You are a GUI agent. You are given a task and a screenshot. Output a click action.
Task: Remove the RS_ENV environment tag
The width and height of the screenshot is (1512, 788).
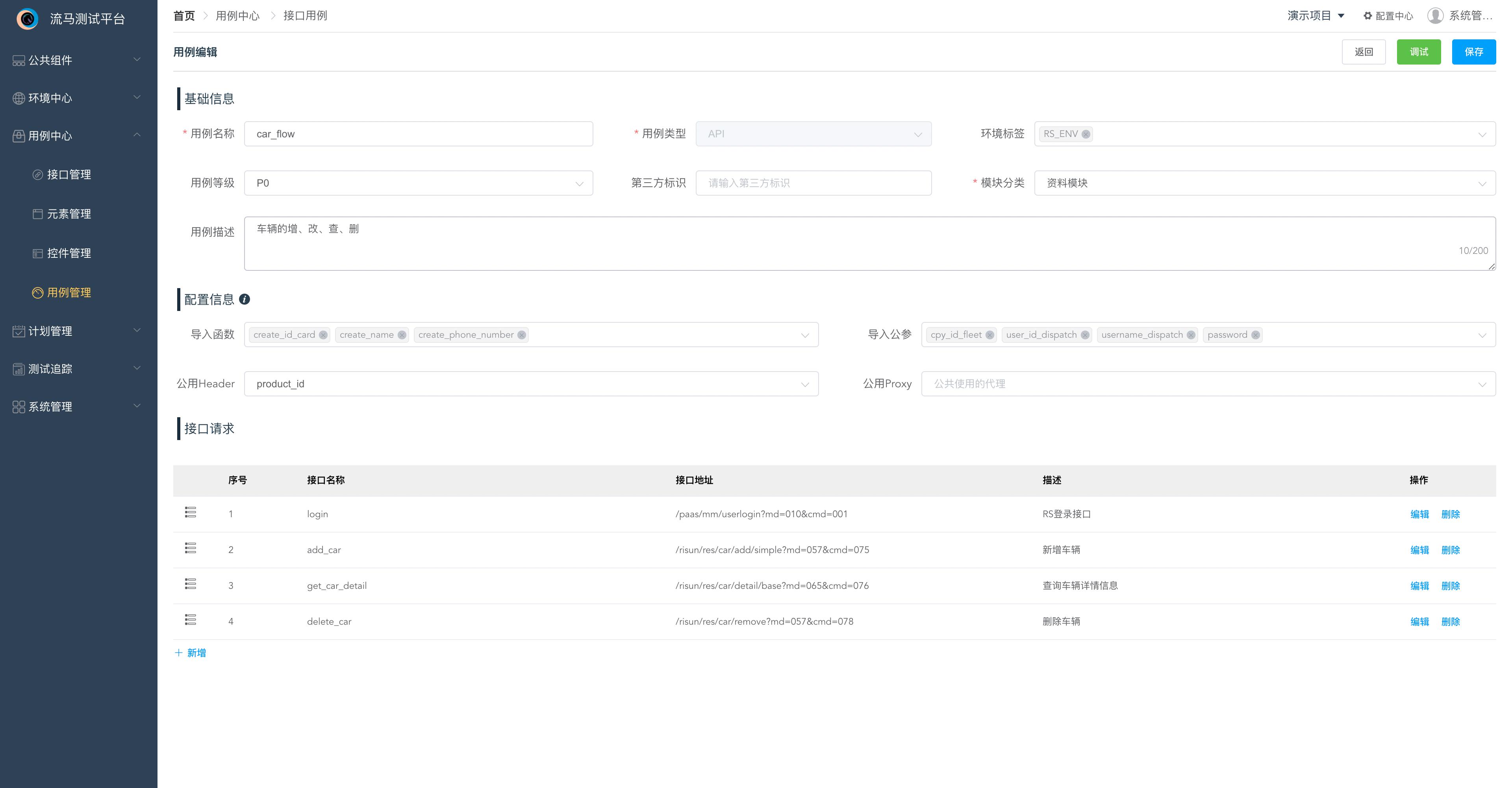(x=1086, y=134)
